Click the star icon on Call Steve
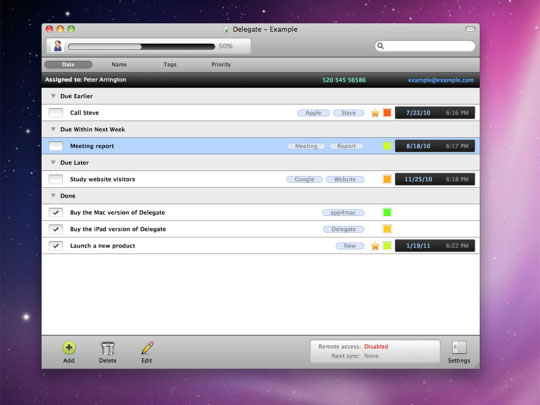 pyautogui.click(x=375, y=113)
